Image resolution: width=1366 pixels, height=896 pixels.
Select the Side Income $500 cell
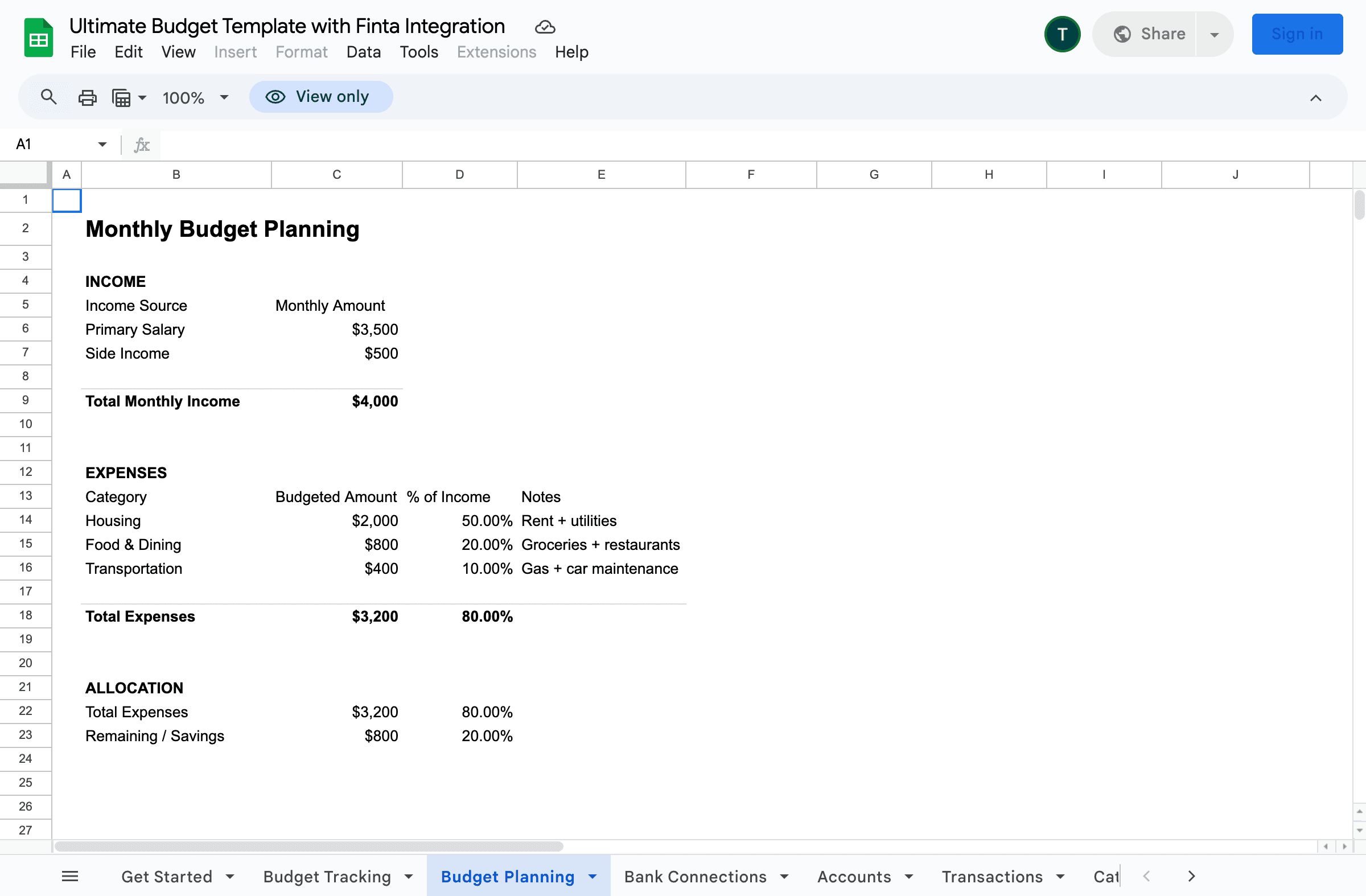[336, 354]
